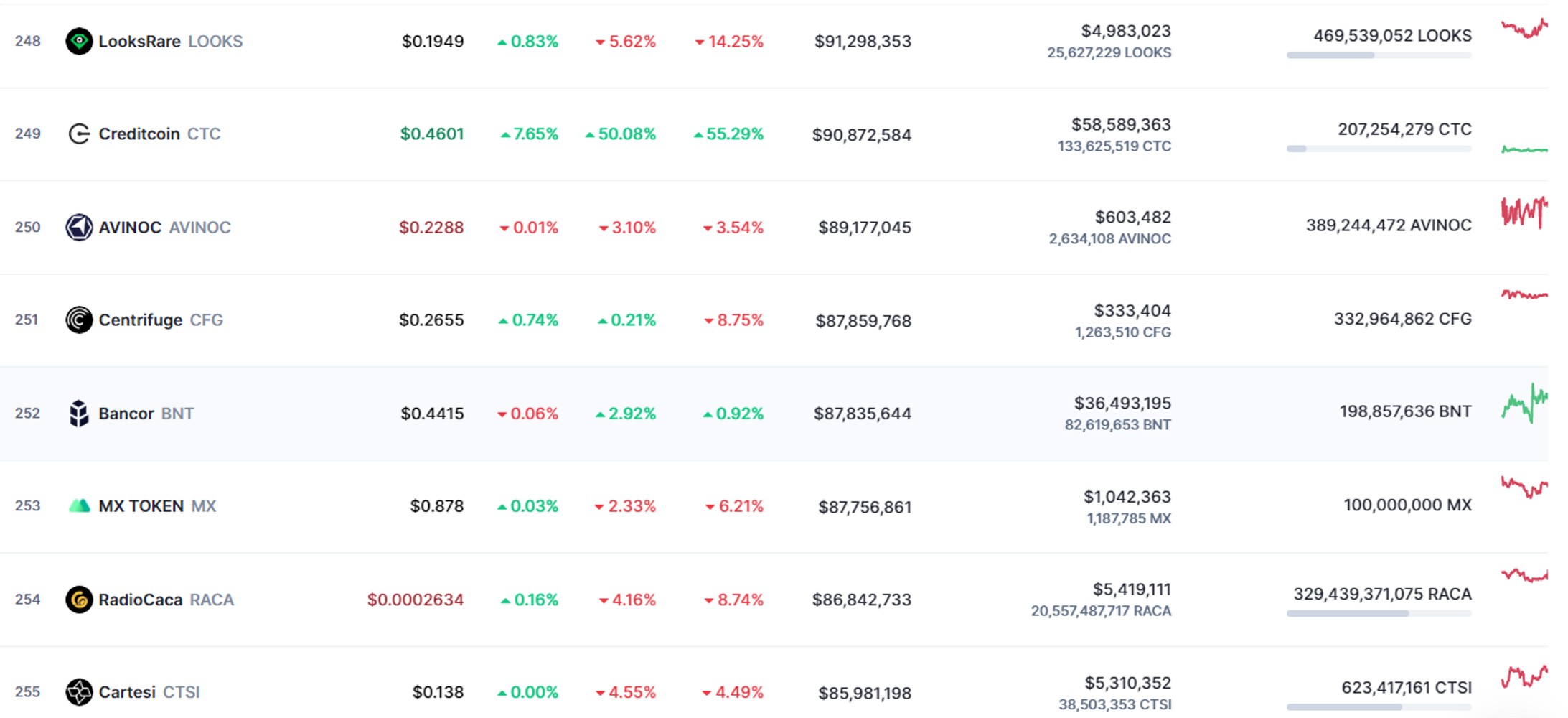Click the Cartesi volume 38,503,353 CTSI
The image size is (1568, 718).
click(x=1115, y=704)
